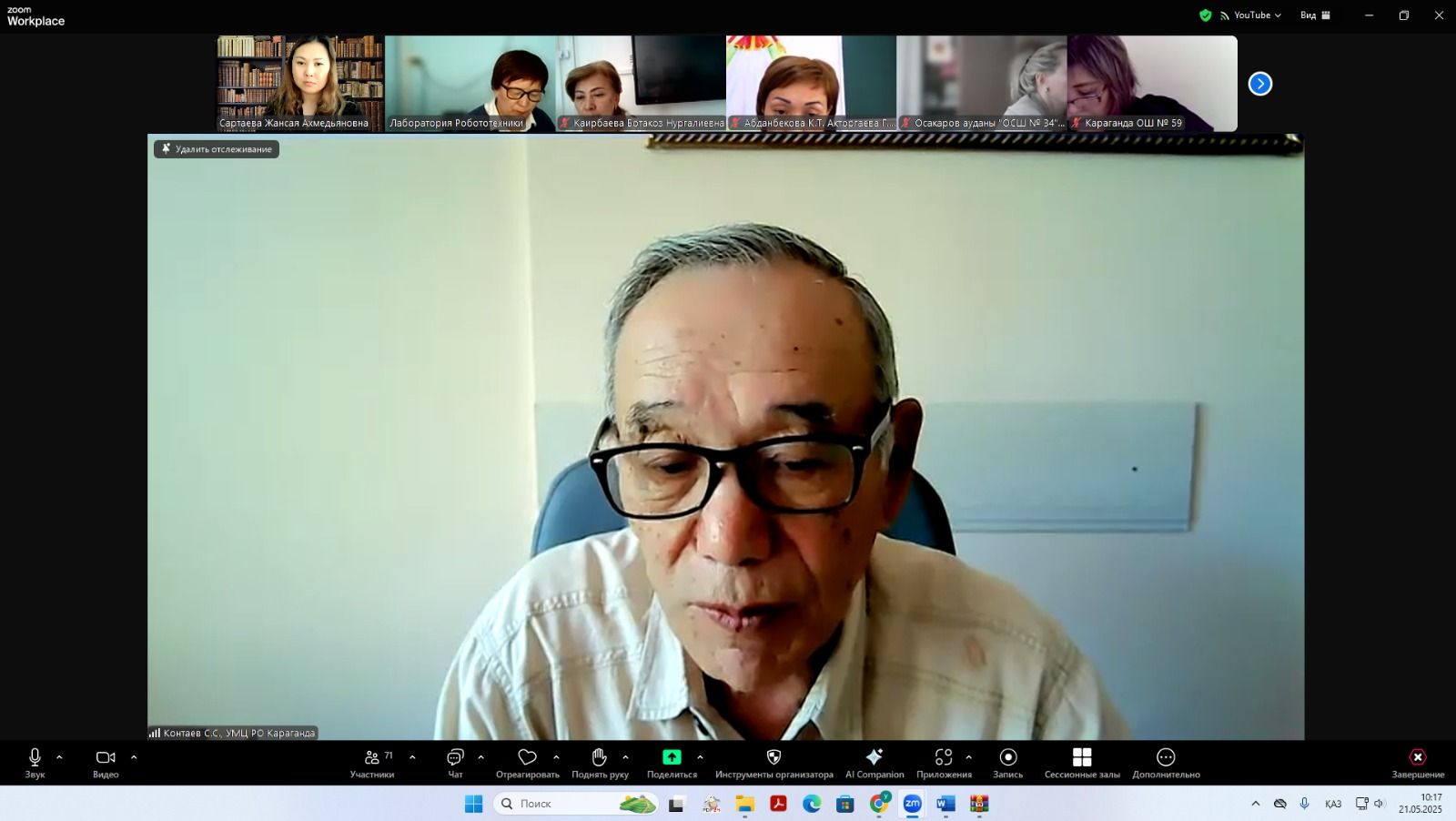The width and height of the screenshot is (1456, 821).
Task: Open Host tools shield icon
Action: [x=773, y=763]
